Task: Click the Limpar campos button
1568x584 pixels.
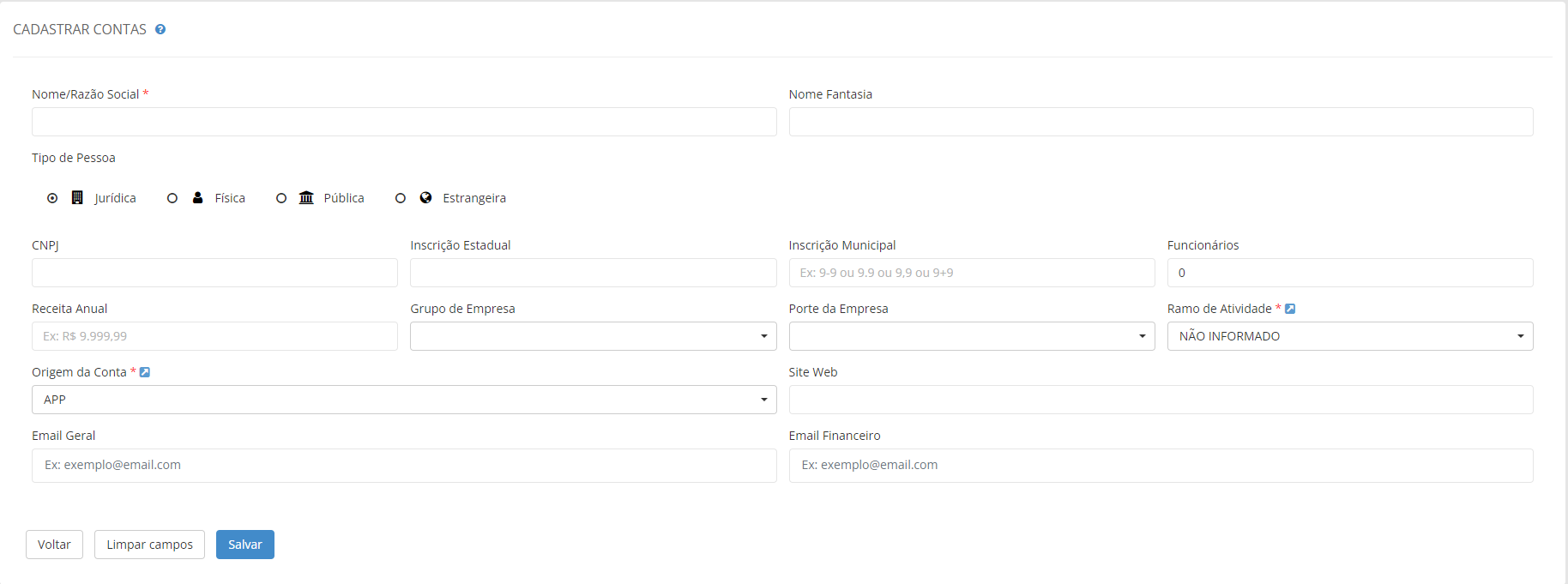Action: (x=149, y=545)
